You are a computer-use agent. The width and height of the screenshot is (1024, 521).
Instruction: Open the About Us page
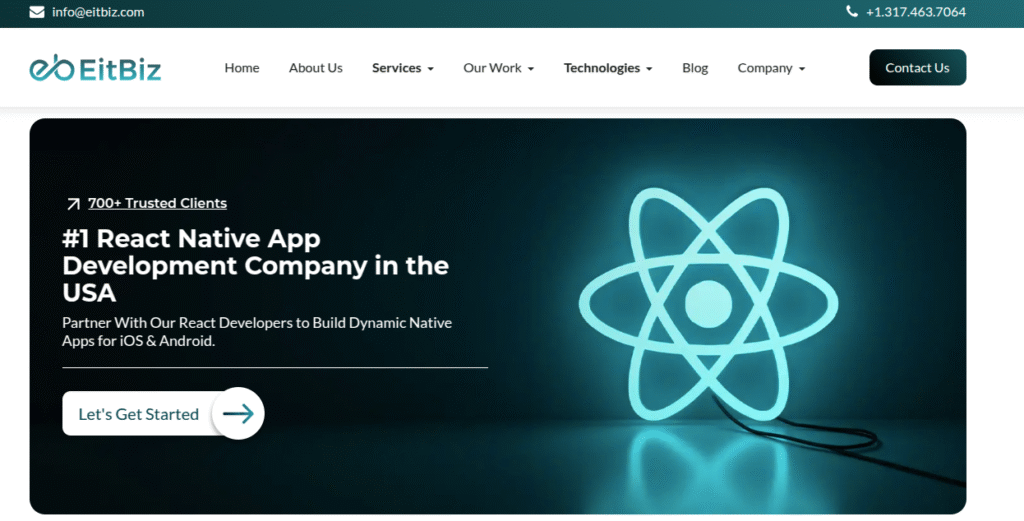point(315,68)
